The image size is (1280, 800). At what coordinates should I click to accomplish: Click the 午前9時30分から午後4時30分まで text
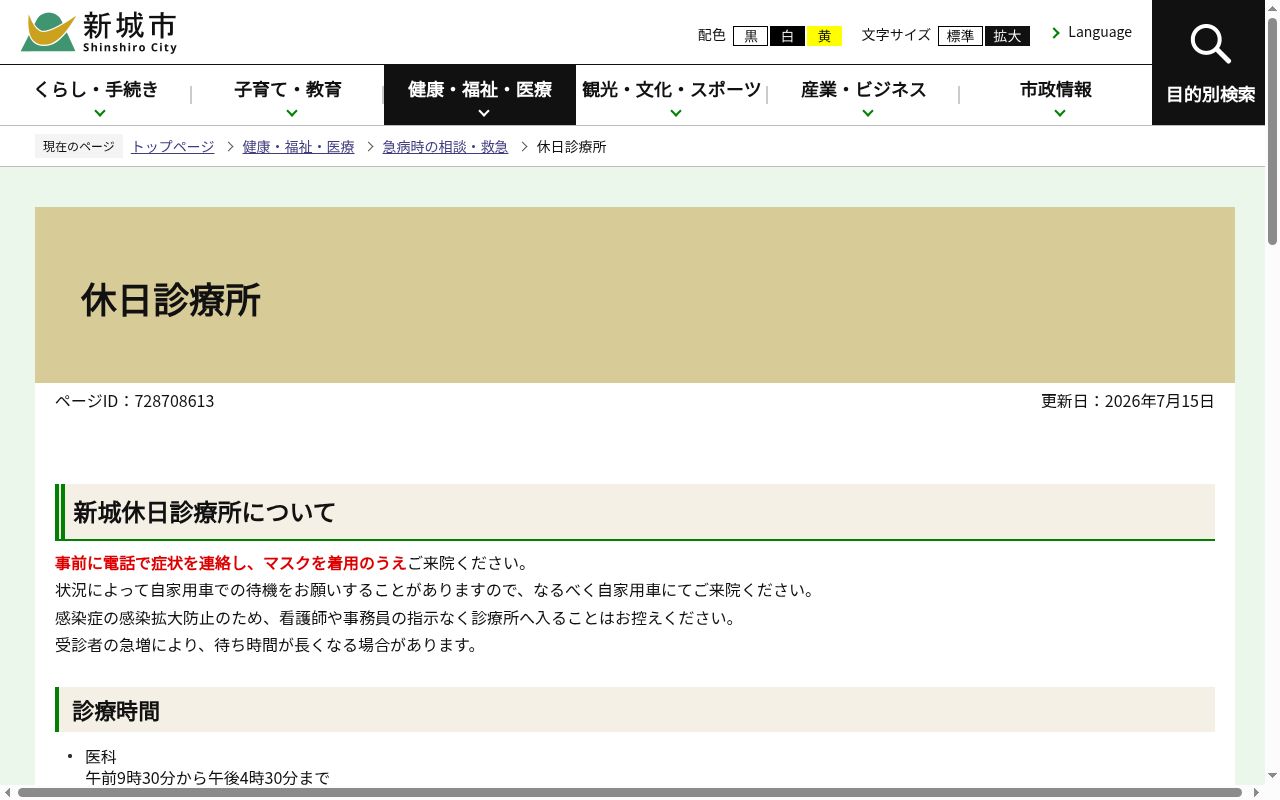[x=207, y=778]
